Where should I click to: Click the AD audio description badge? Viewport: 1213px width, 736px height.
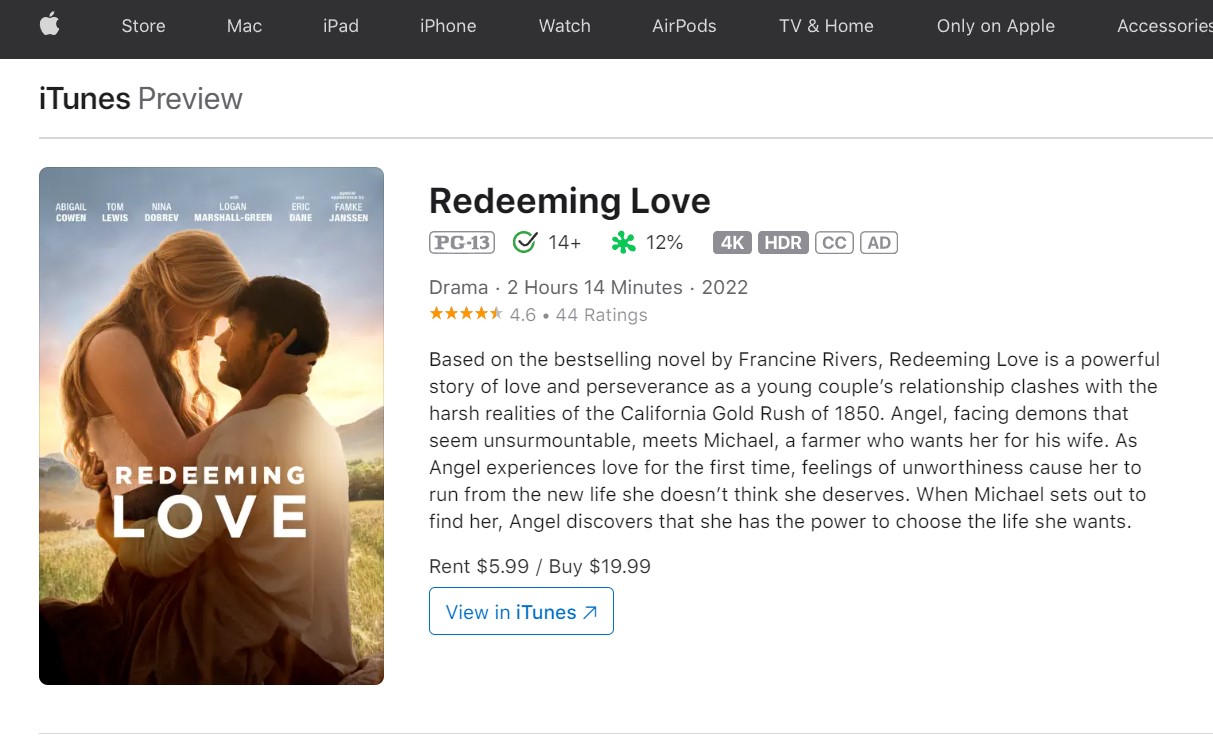coord(879,242)
